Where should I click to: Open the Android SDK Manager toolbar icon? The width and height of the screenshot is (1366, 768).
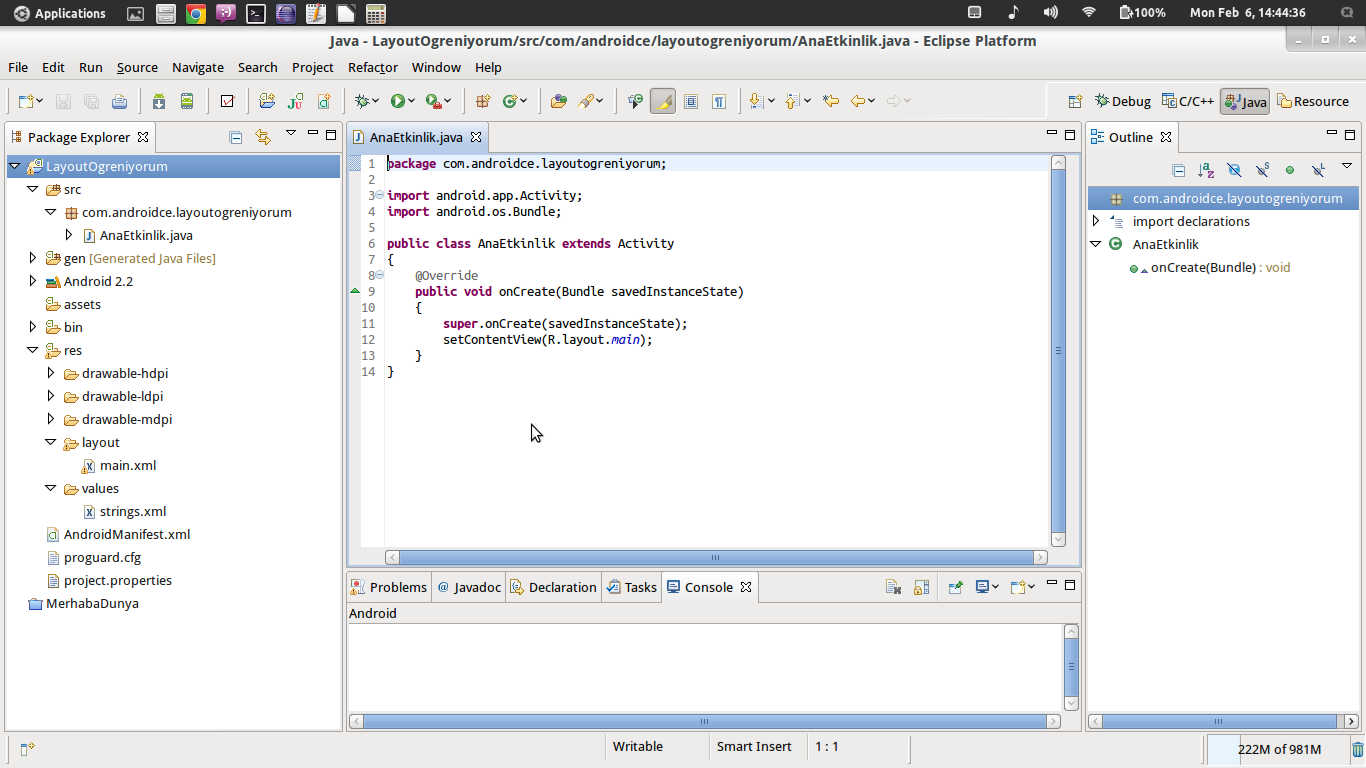(x=159, y=101)
